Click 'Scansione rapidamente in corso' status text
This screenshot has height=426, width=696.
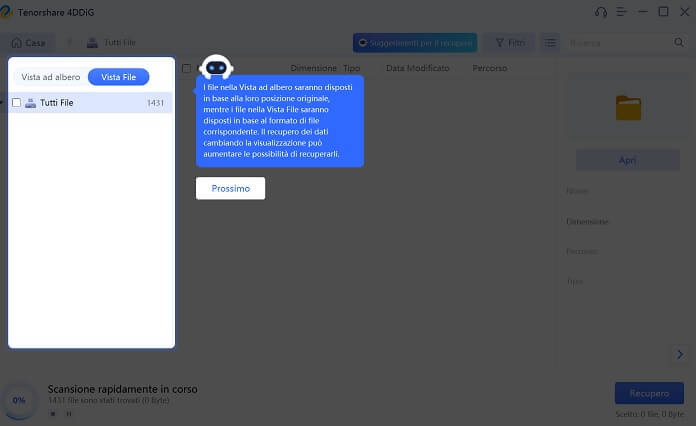pos(123,389)
